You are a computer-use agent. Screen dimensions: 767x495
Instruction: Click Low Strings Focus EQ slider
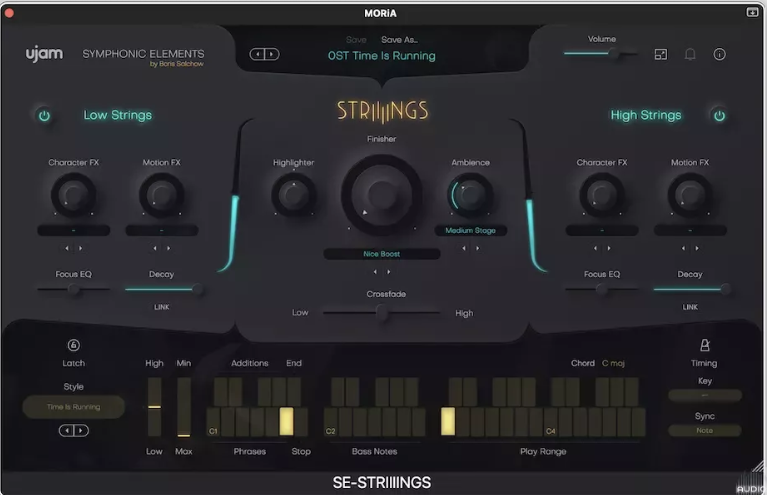click(x=73, y=290)
